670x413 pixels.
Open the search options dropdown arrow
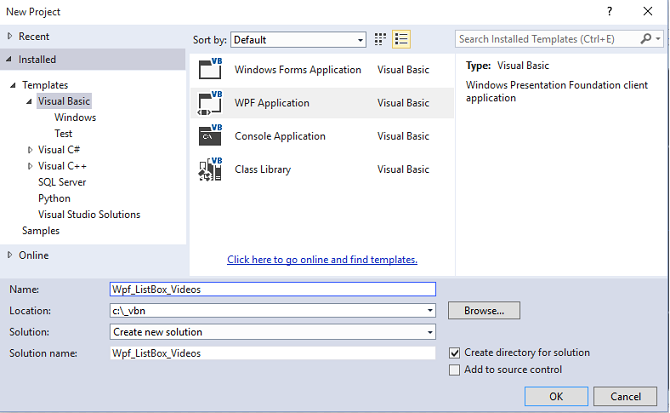coord(658,39)
